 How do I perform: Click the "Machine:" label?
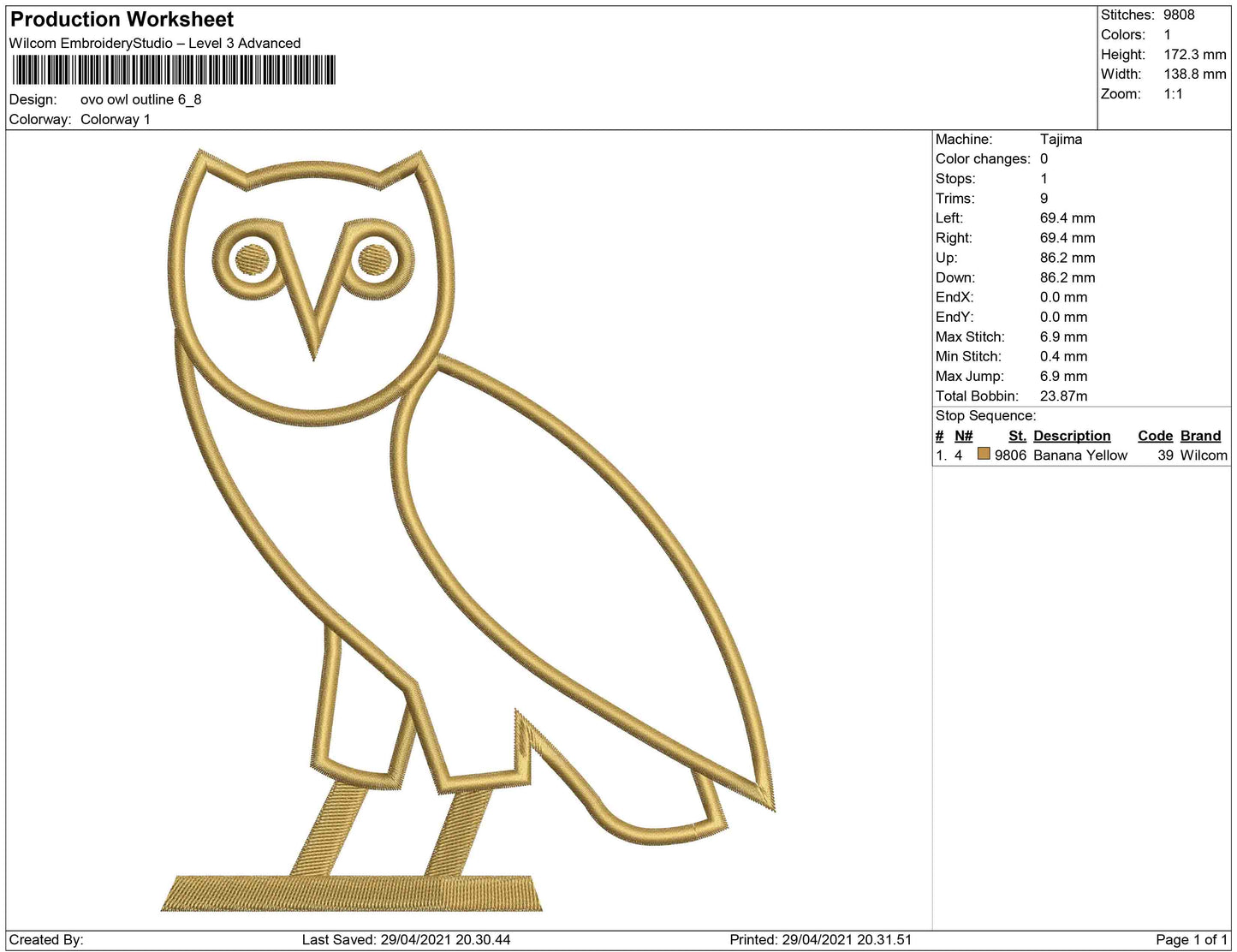[964, 139]
